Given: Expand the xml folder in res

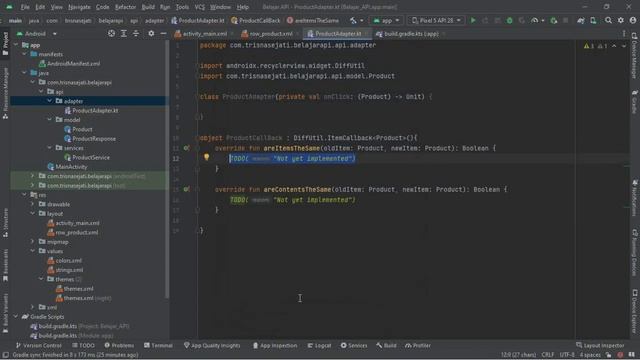Looking at the screenshot, I should tap(33, 307).
